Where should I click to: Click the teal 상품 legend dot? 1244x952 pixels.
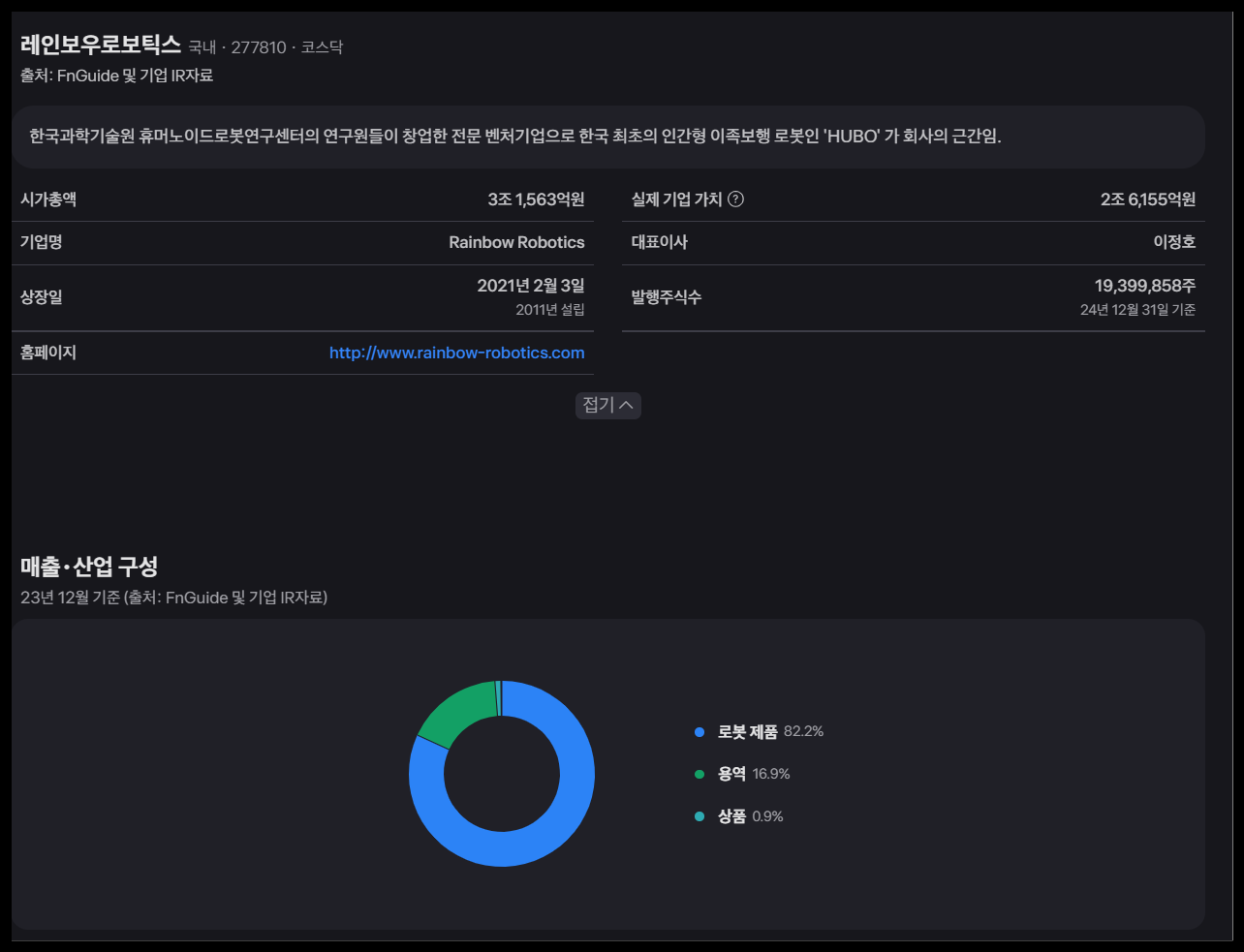tap(700, 817)
